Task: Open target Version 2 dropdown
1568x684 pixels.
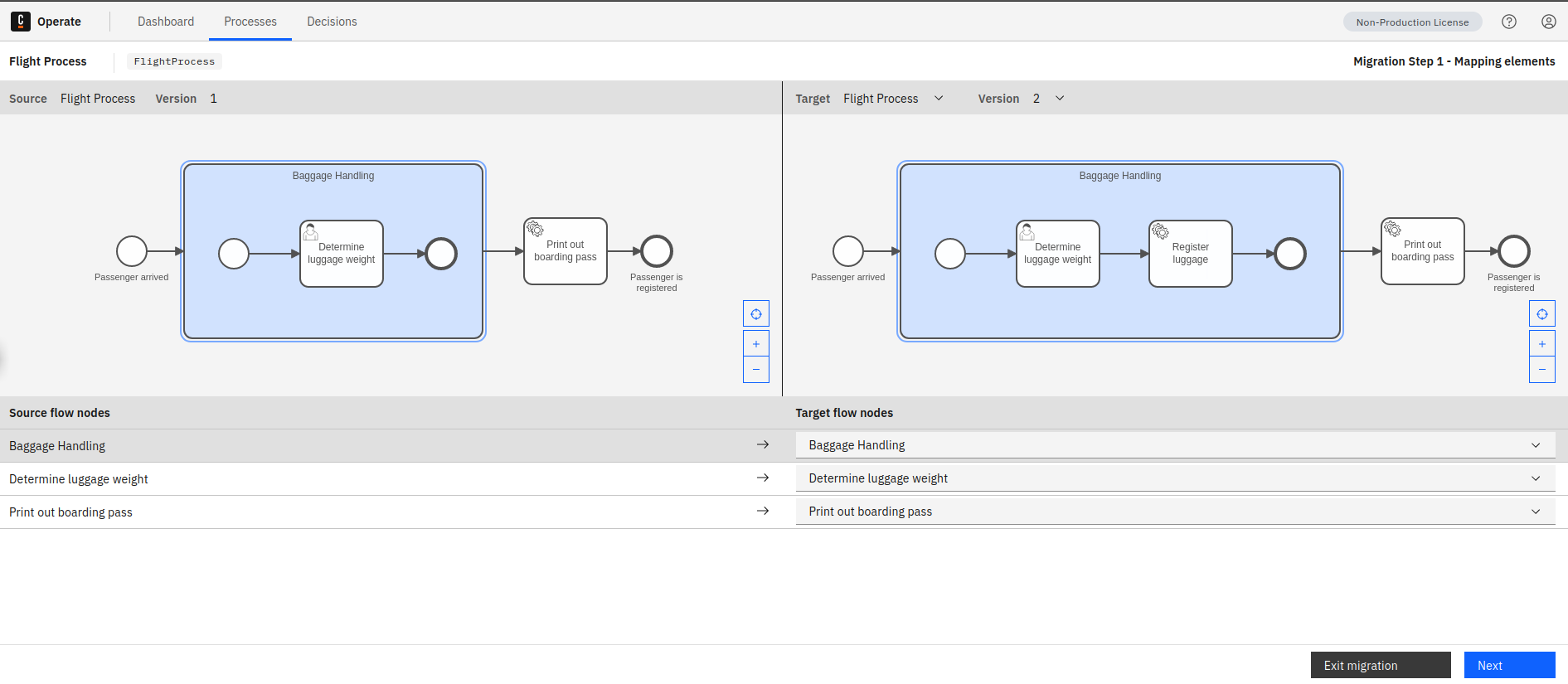Action: [1049, 99]
